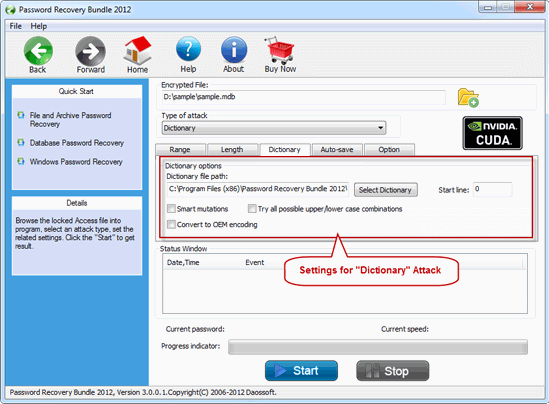This screenshot has width=549, height=404.
Task: Click the 'Current speed:' label
Action: pyautogui.click(x=405, y=329)
